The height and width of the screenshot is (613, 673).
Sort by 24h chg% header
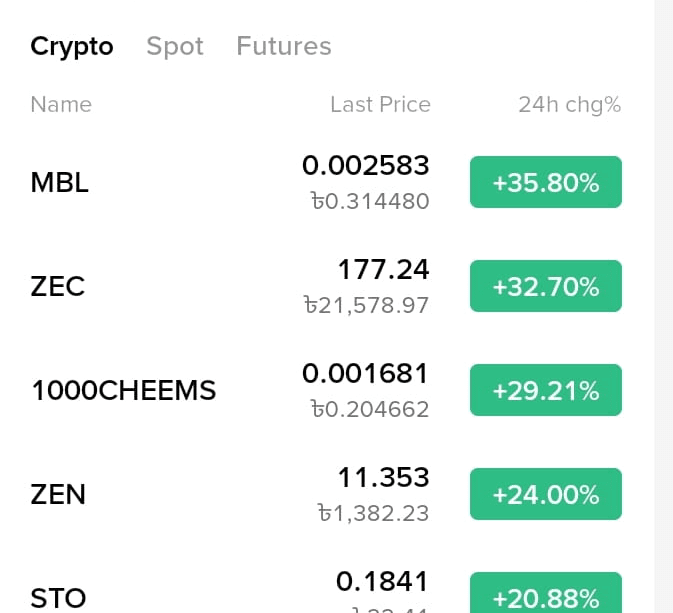pyautogui.click(x=569, y=104)
